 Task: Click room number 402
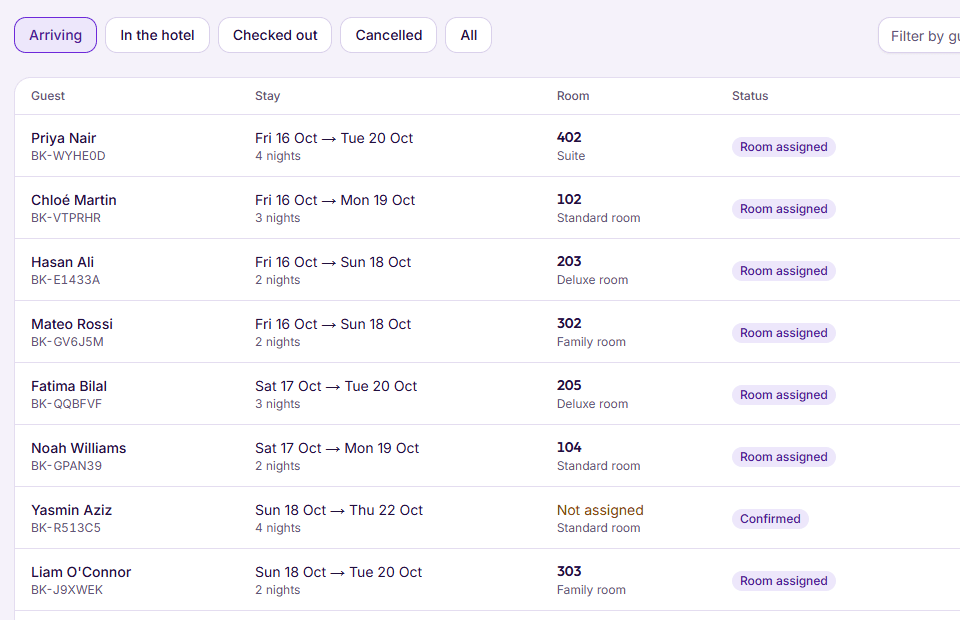[x=569, y=137]
